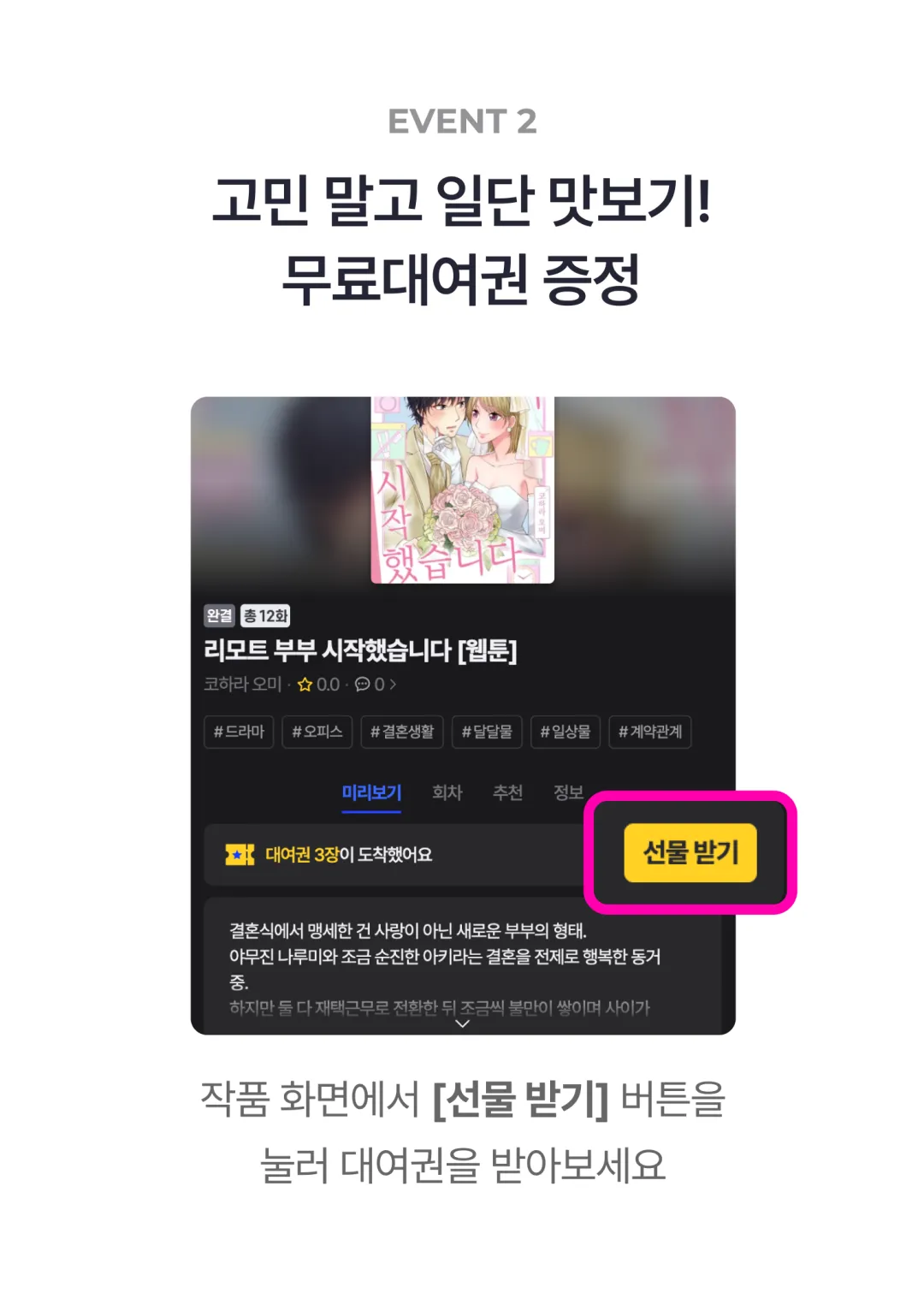Image resolution: width=924 pixels, height=1311 pixels.
Task: Open comments via the chevron arrow
Action: click(x=393, y=685)
